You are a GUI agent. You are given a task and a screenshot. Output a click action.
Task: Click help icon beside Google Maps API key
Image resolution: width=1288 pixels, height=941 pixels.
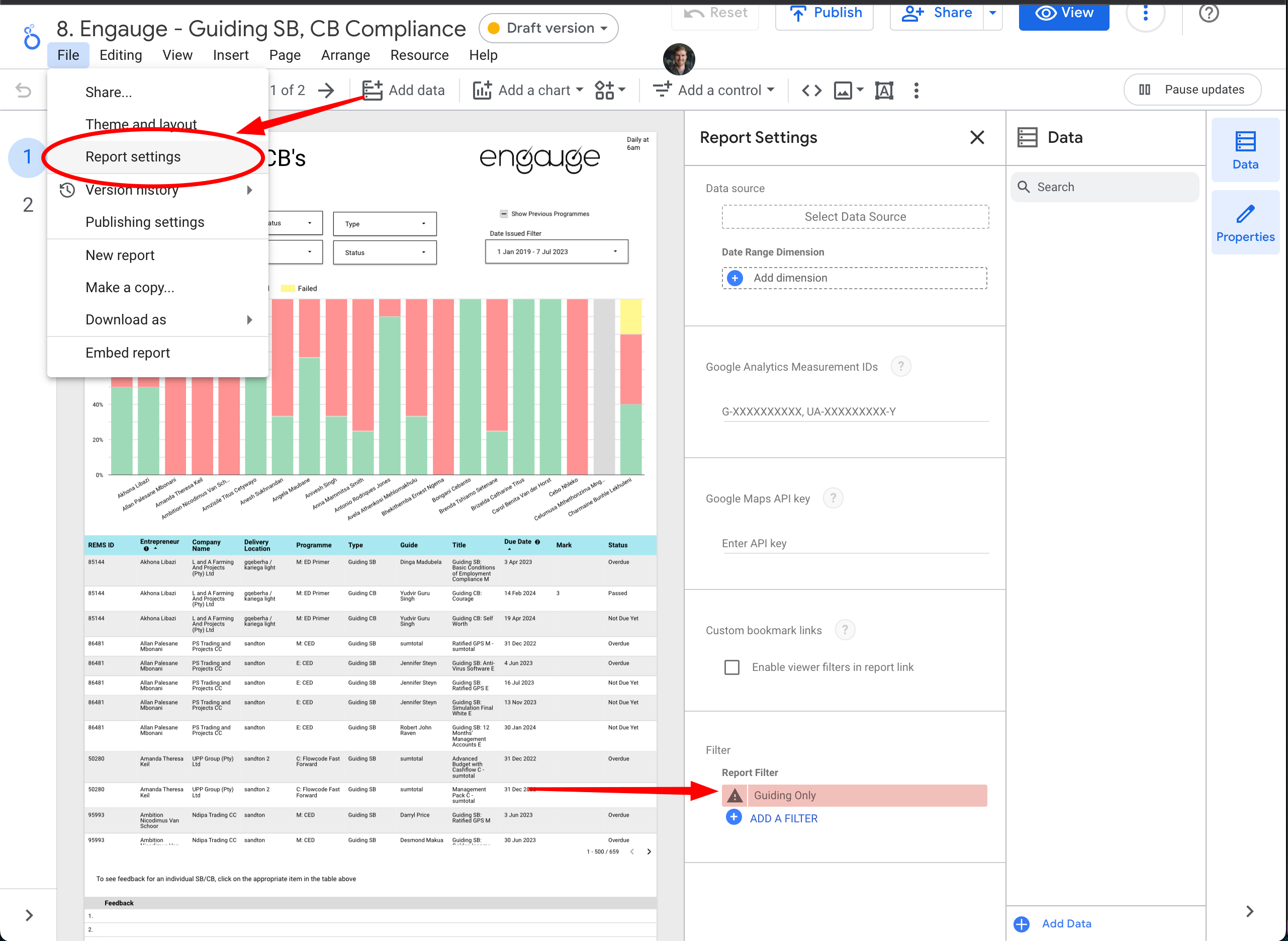(x=833, y=498)
